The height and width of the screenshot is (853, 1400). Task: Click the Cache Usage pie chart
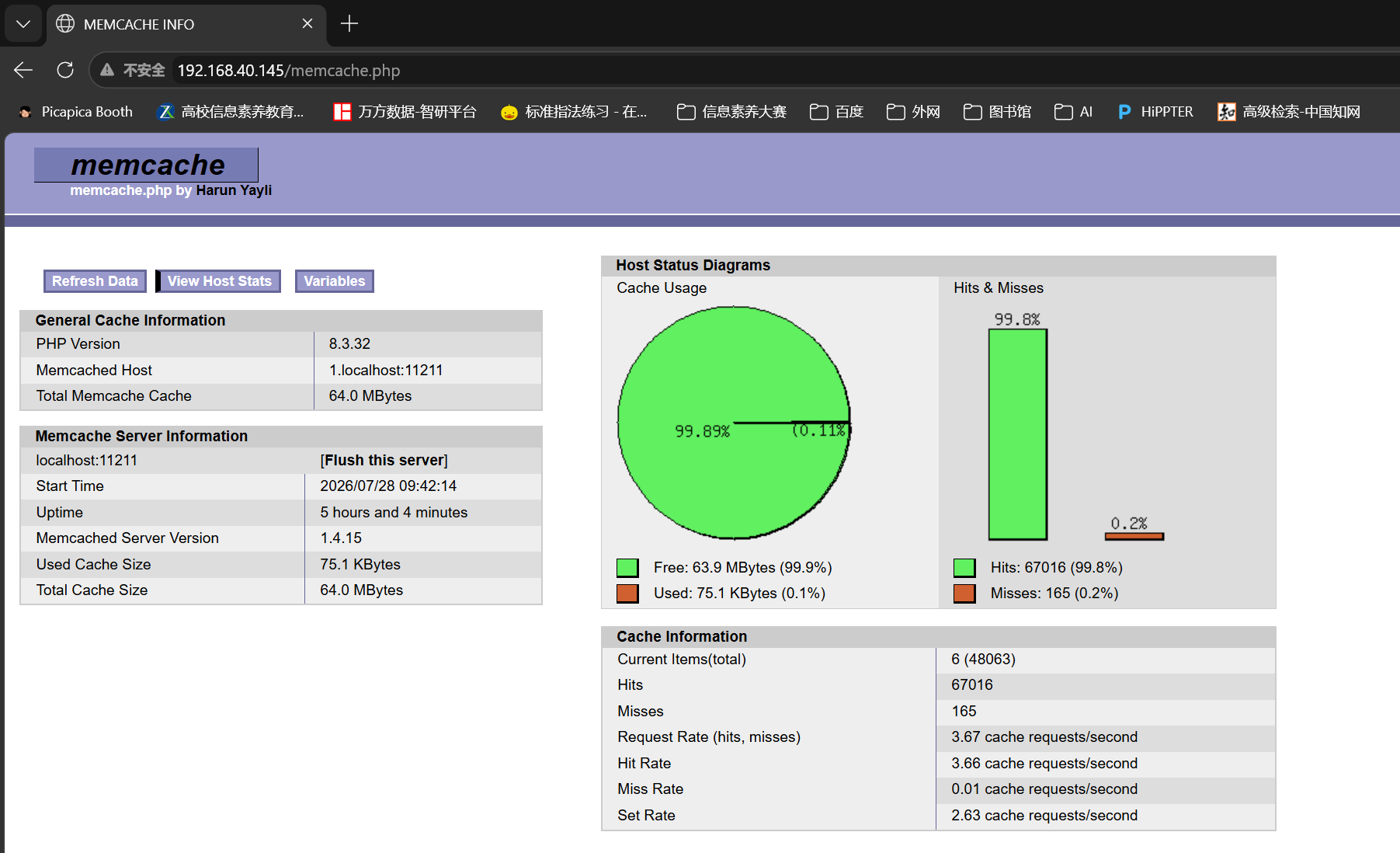(734, 423)
